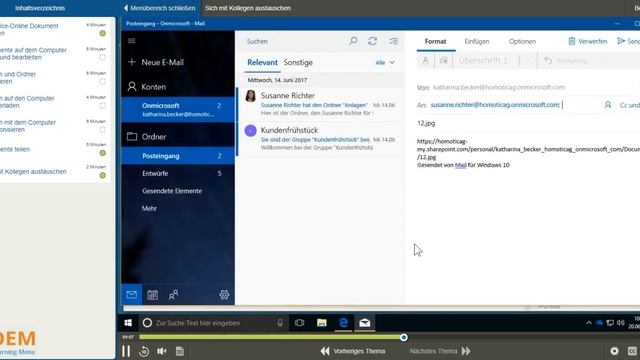Open the Überschrift 1 style dropdown

coord(495,61)
